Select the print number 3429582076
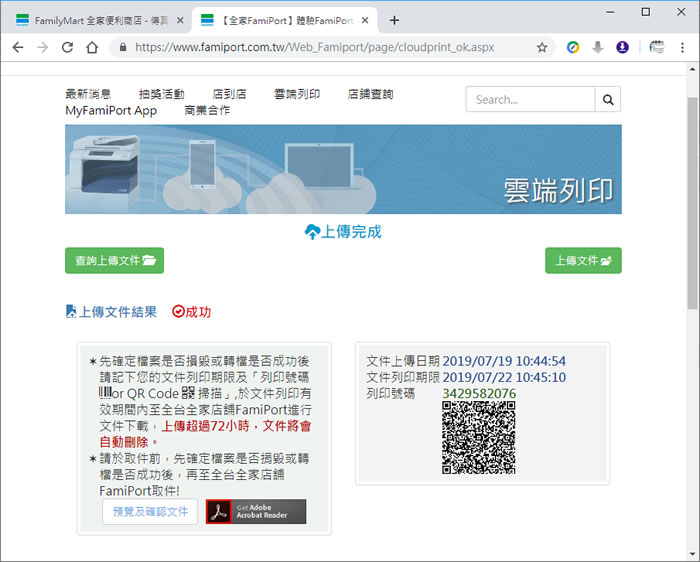The width and height of the screenshot is (700, 562). (x=479, y=393)
